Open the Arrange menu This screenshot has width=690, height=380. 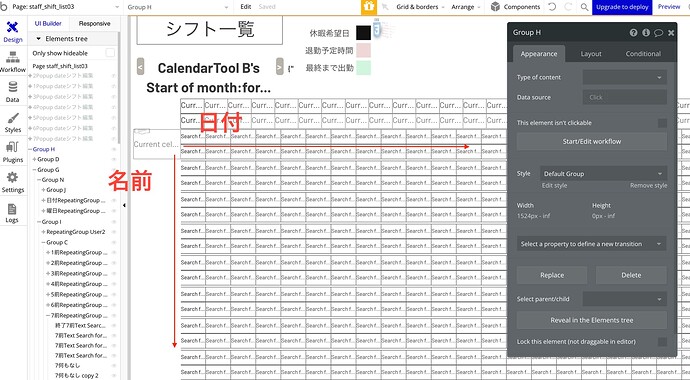click(466, 7)
